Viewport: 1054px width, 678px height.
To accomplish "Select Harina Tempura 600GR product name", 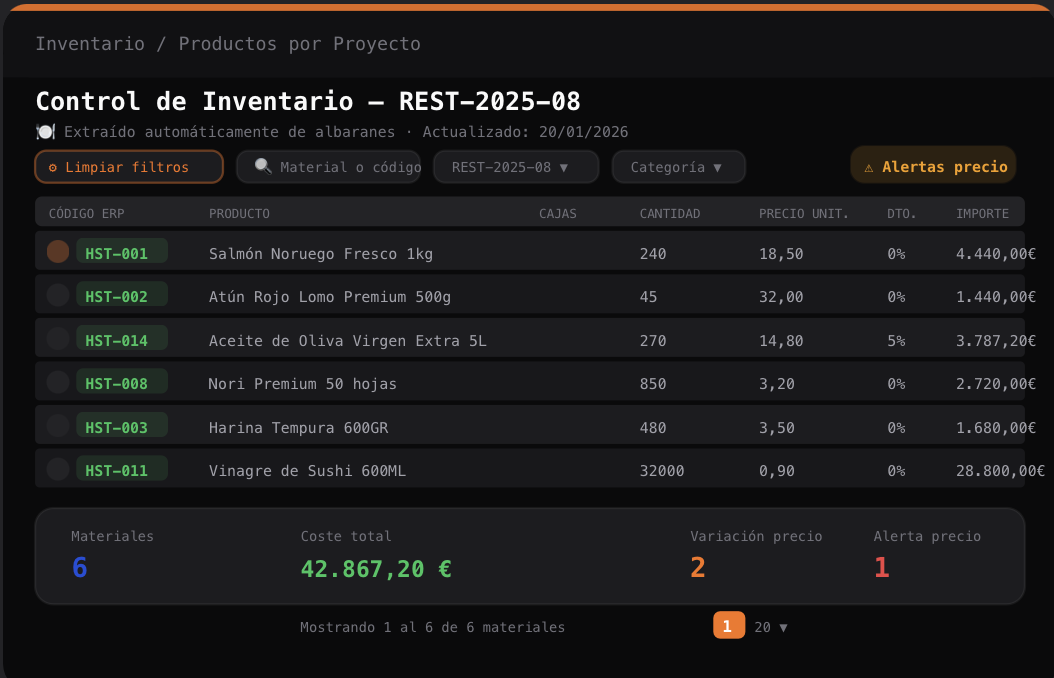I will click(298, 428).
